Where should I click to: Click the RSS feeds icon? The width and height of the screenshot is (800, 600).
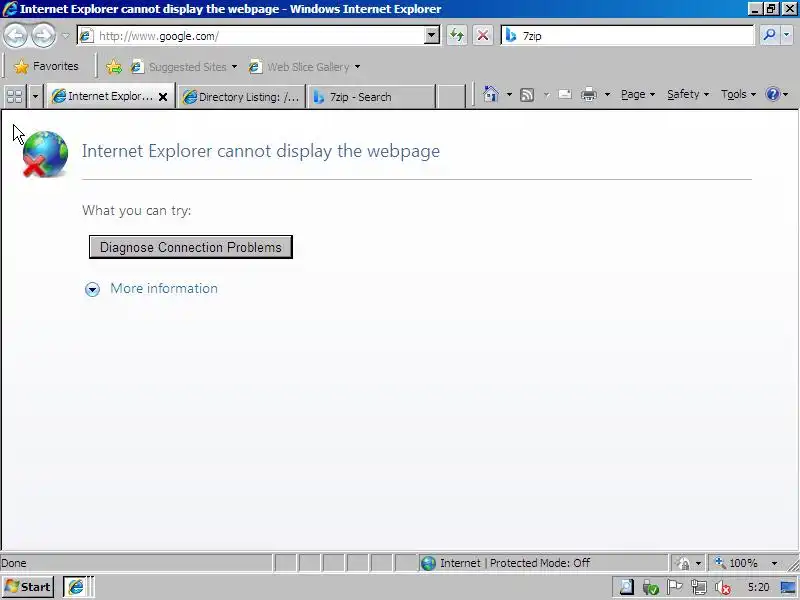click(x=527, y=95)
